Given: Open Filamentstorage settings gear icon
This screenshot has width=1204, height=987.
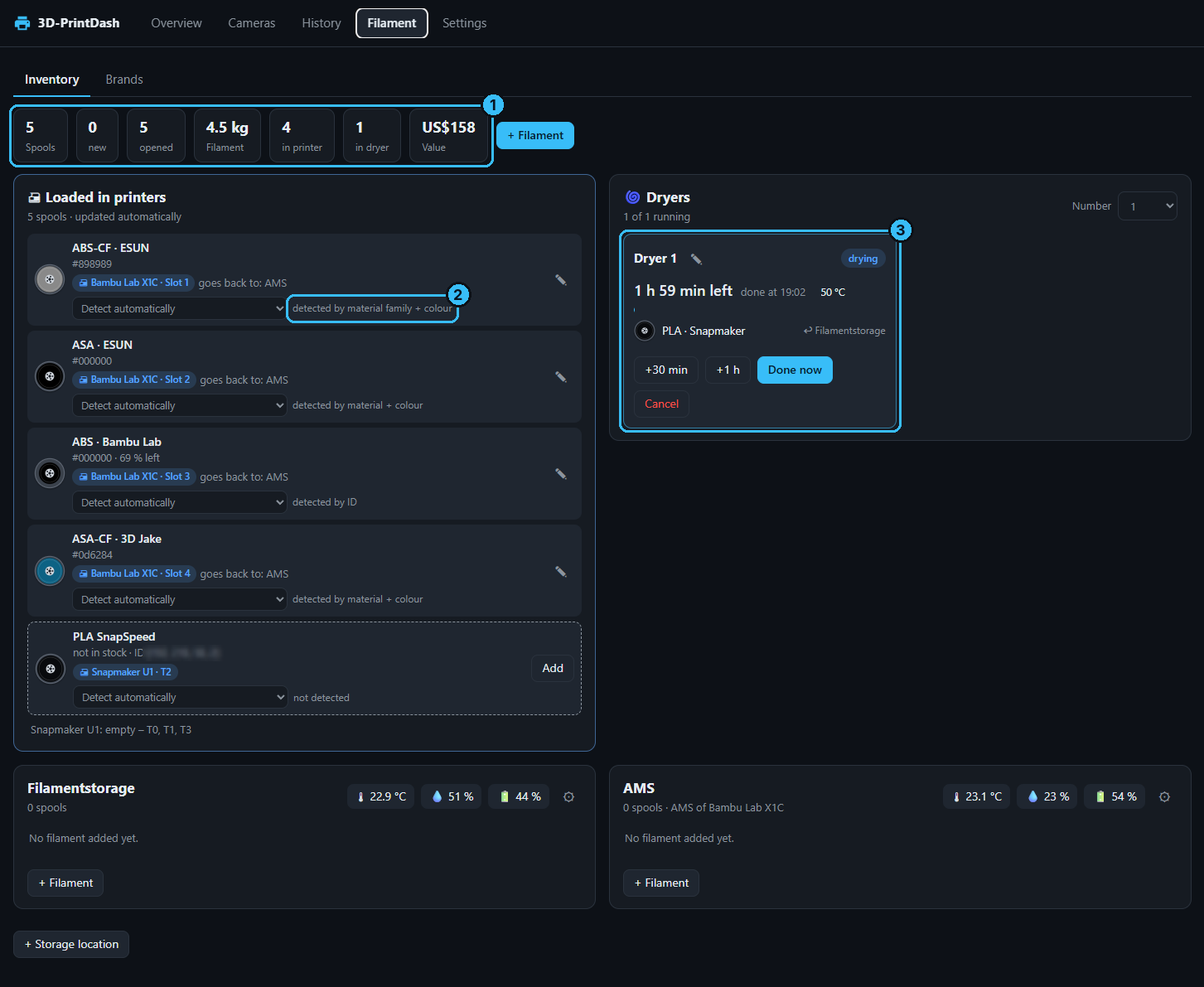Looking at the screenshot, I should tap(568, 797).
